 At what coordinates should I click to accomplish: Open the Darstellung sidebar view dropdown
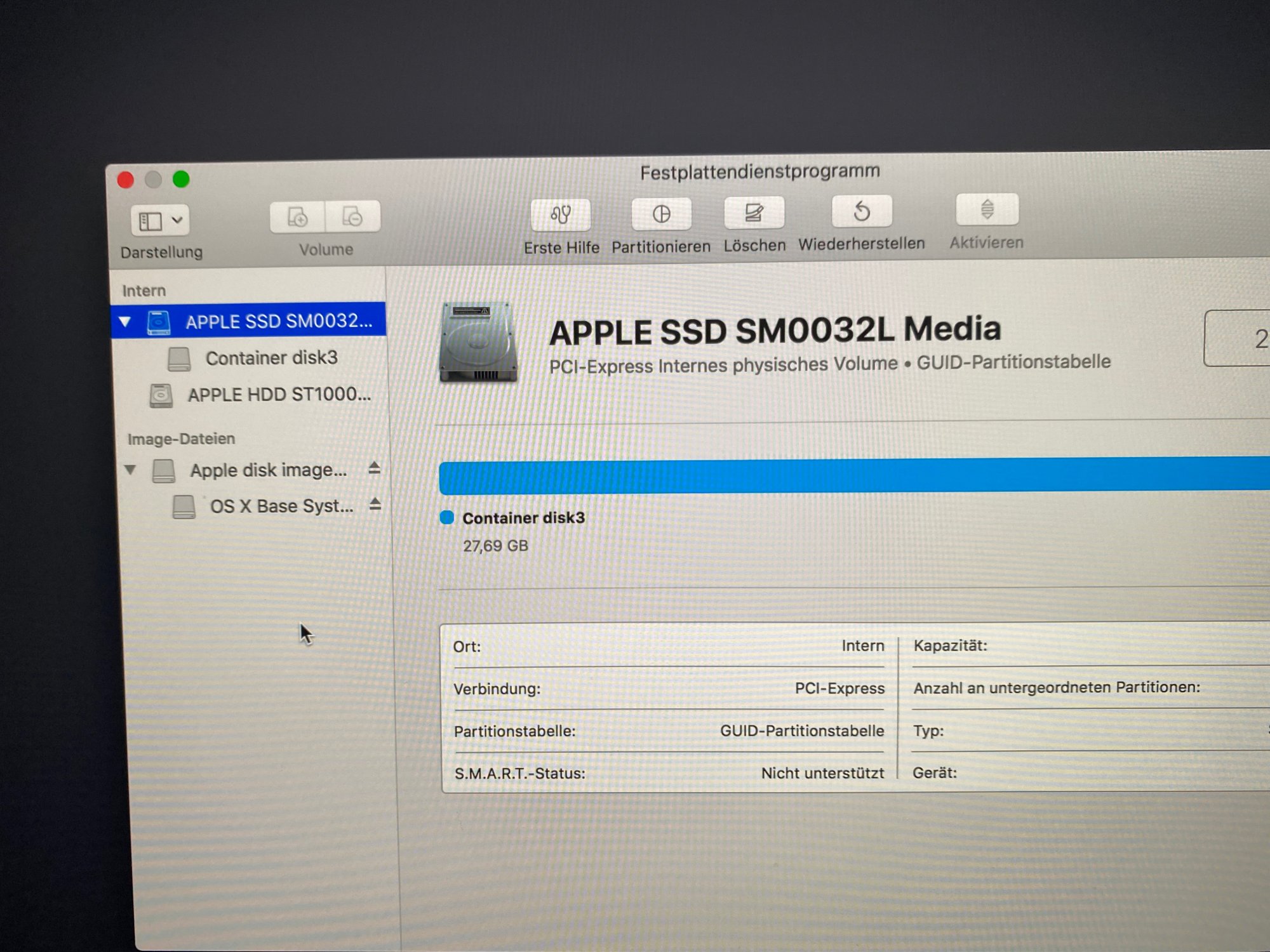tap(160, 221)
